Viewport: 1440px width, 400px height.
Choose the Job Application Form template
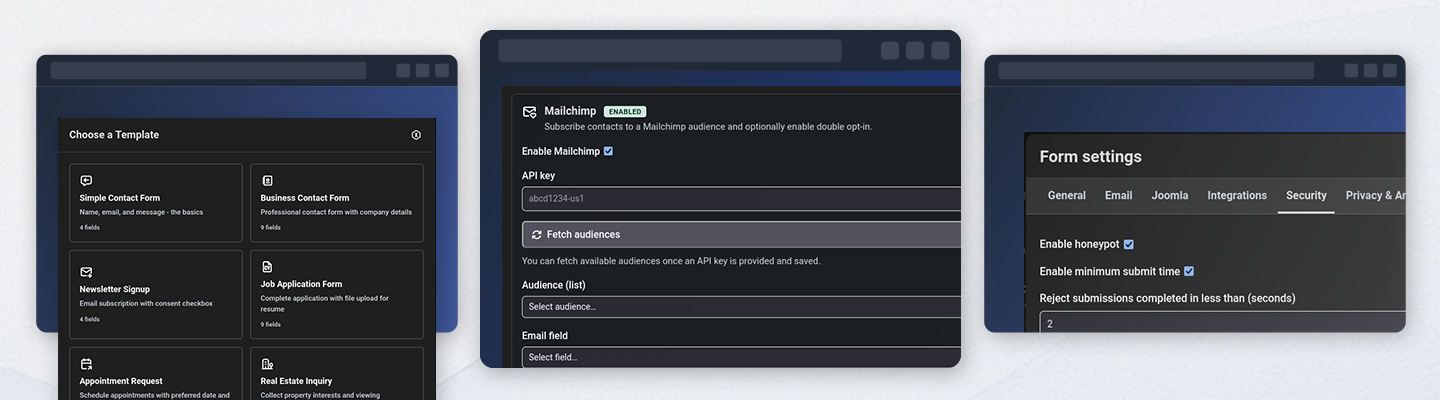tap(337, 294)
